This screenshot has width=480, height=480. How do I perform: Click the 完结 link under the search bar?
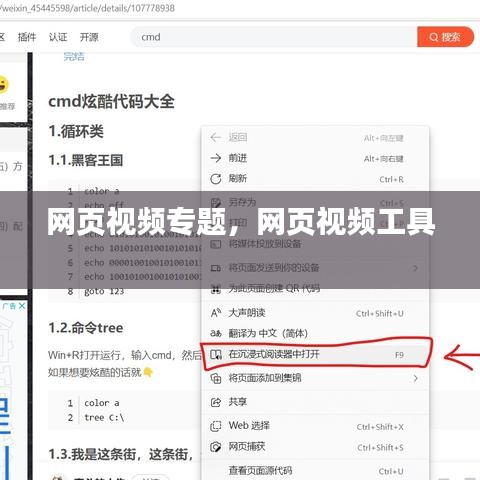(x=74, y=56)
